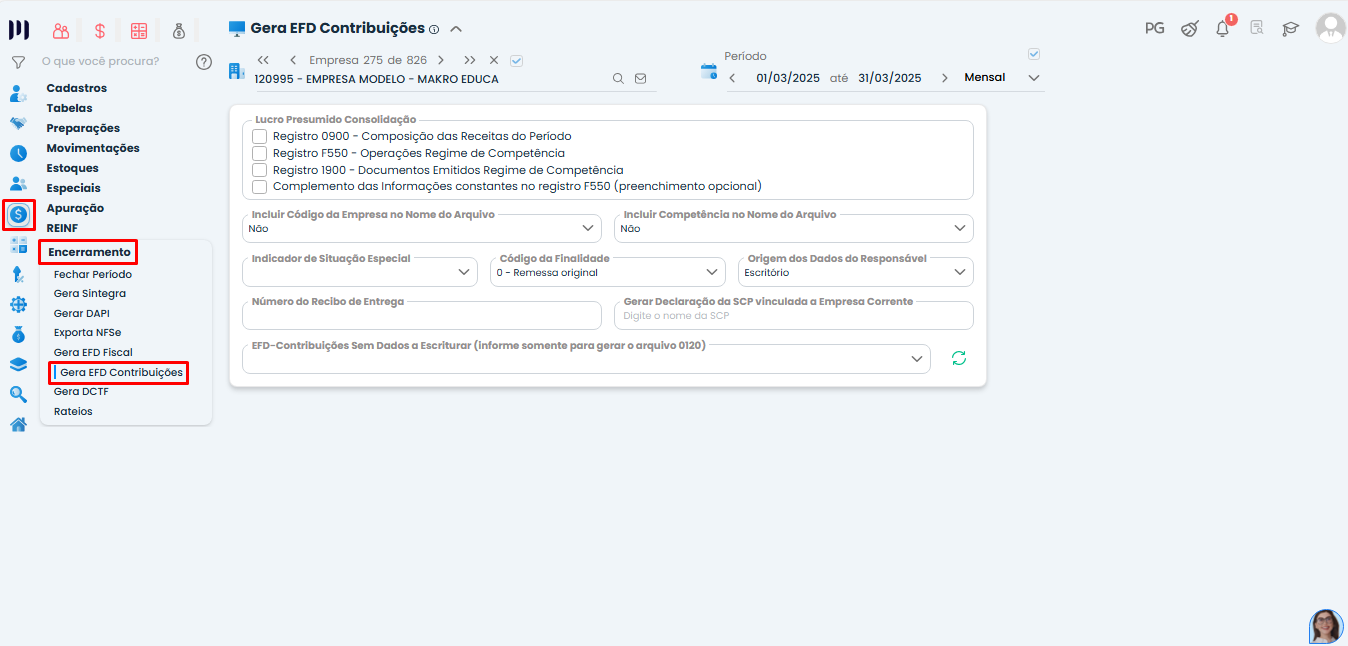
Task: Select the dollar coin fiscal sidebar icon
Action: point(19,214)
